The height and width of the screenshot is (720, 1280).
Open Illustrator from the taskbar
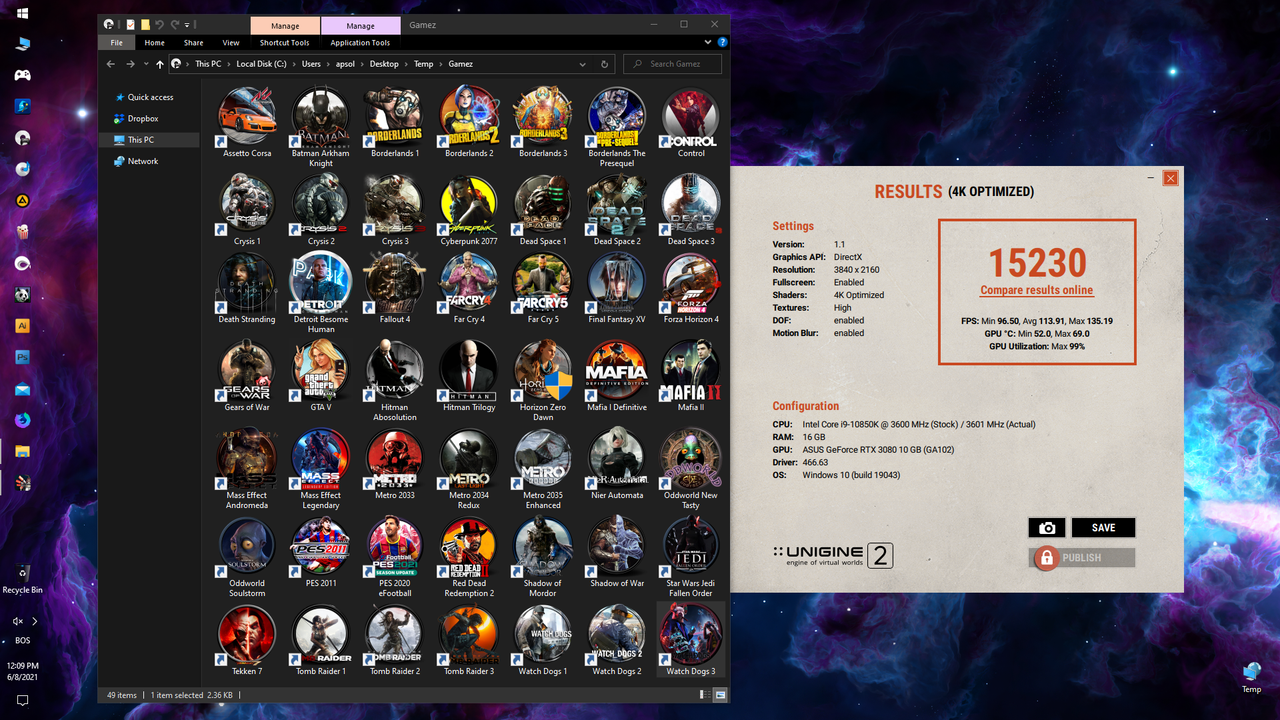[22, 326]
